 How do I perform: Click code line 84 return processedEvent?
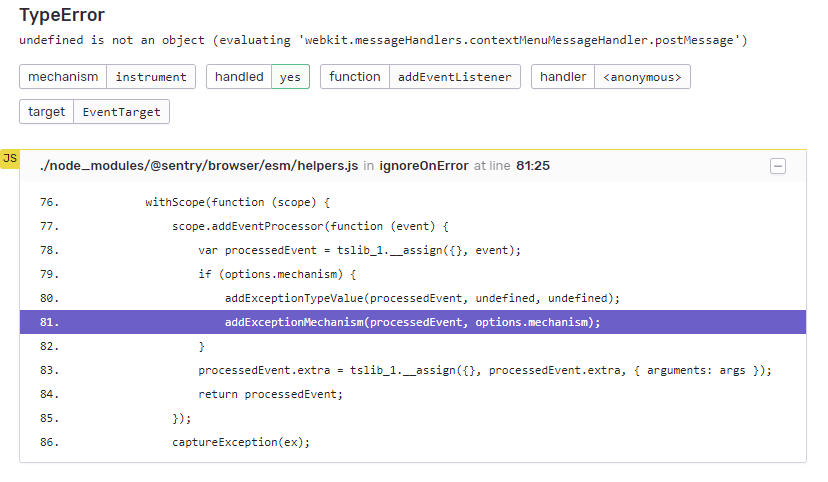(413, 394)
